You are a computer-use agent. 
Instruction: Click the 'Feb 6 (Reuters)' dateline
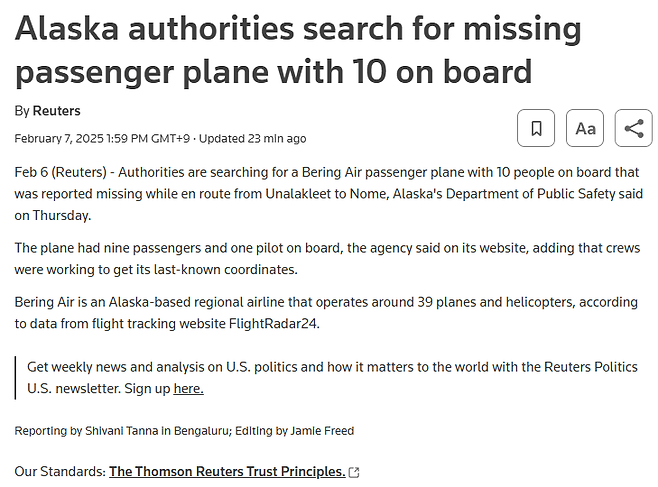[65, 172]
